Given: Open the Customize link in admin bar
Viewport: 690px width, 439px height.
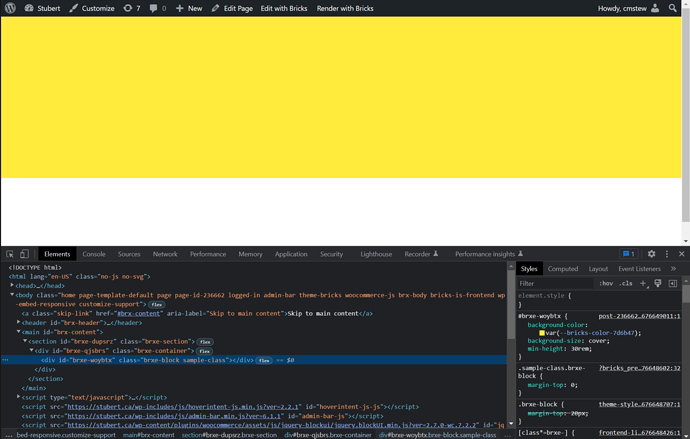Looking at the screenshot, I should [92, 8].
